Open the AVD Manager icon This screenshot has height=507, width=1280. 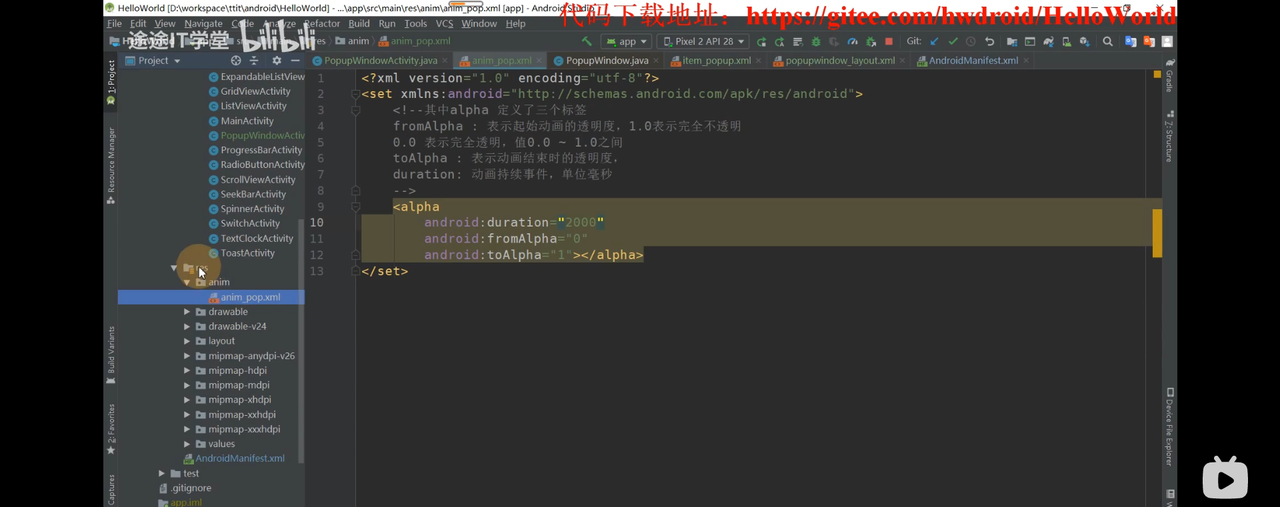(x=1067, y=41)
